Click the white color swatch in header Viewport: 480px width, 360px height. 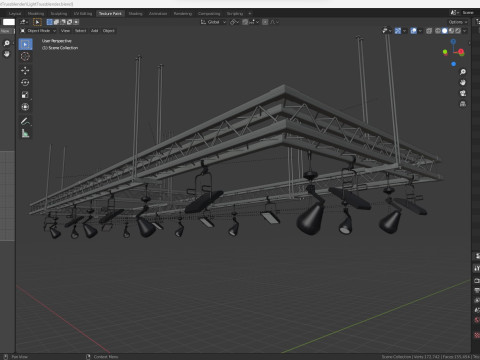tap(9, 22)
